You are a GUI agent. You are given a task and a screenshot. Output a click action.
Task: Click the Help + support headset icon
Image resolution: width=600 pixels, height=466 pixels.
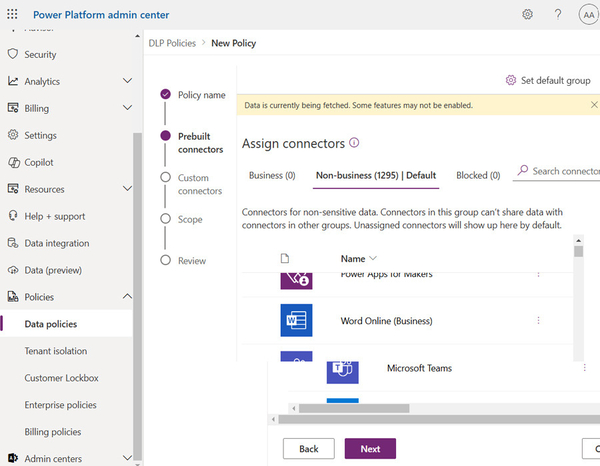point(13,215)
